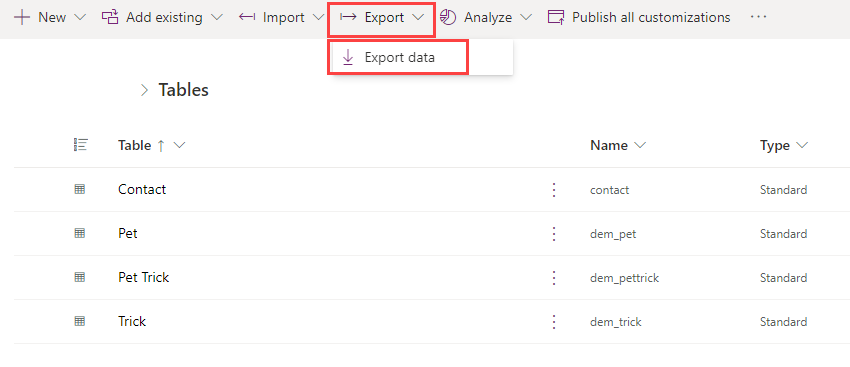Click the list view icon in header

click(x=80, y=145)
